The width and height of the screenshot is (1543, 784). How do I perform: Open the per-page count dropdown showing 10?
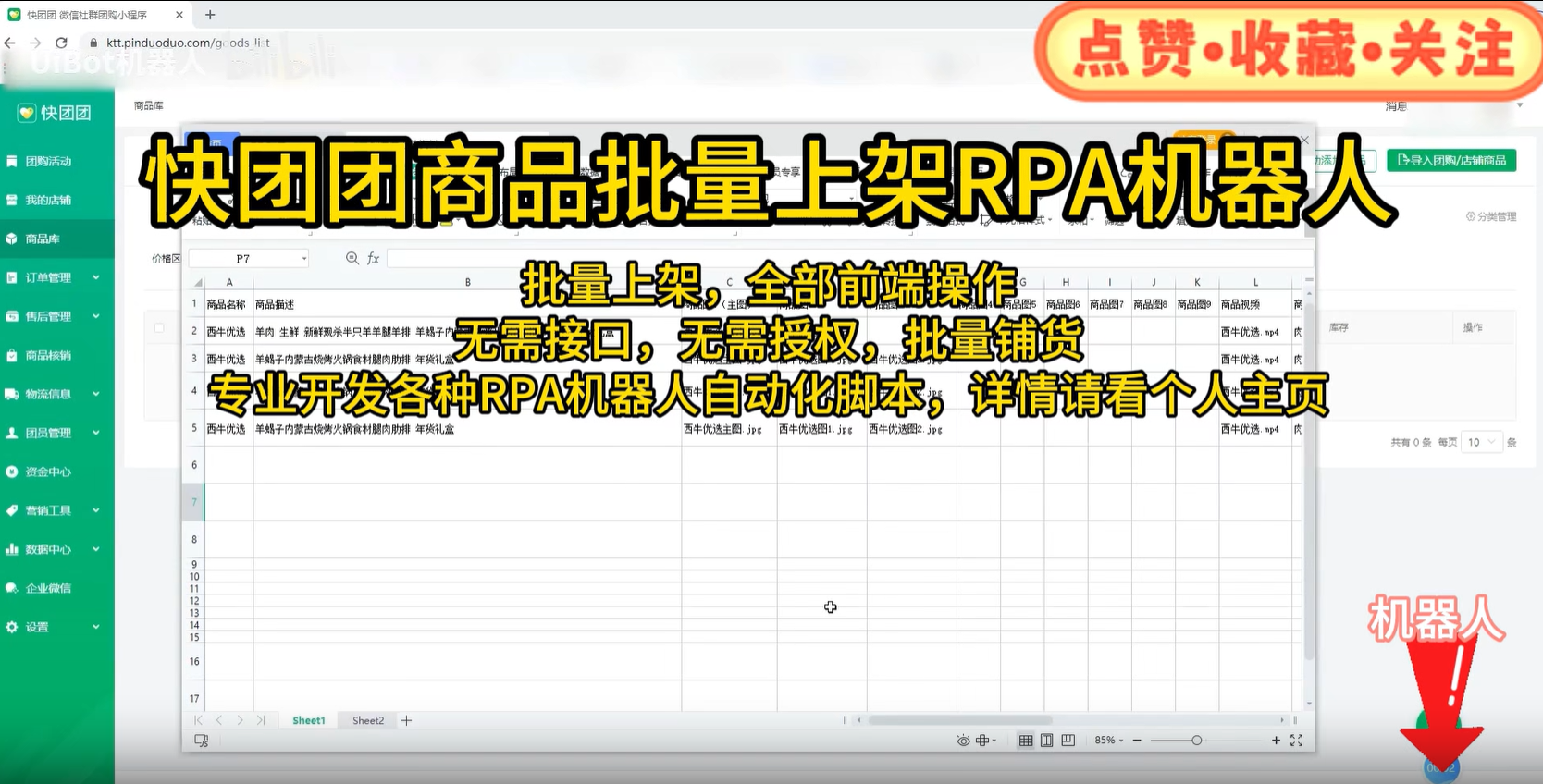click(1481, 442)
